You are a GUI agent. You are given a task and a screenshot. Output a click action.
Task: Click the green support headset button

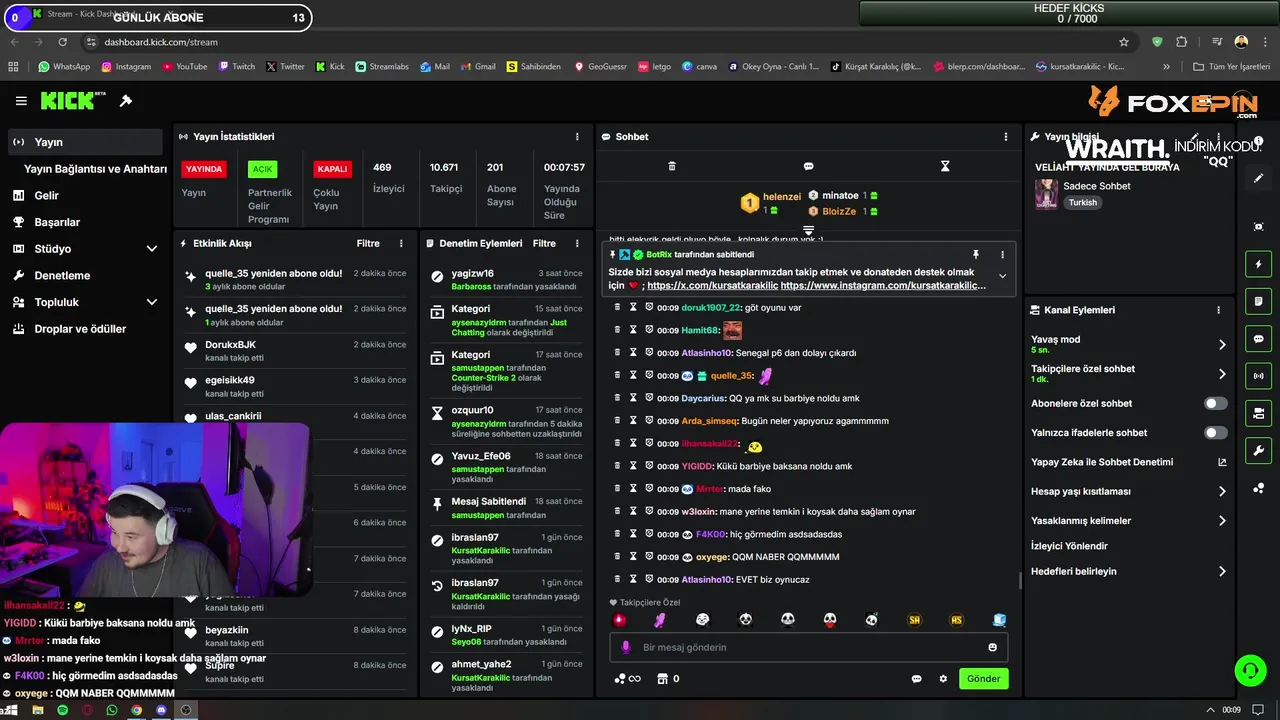point(1250,670)
